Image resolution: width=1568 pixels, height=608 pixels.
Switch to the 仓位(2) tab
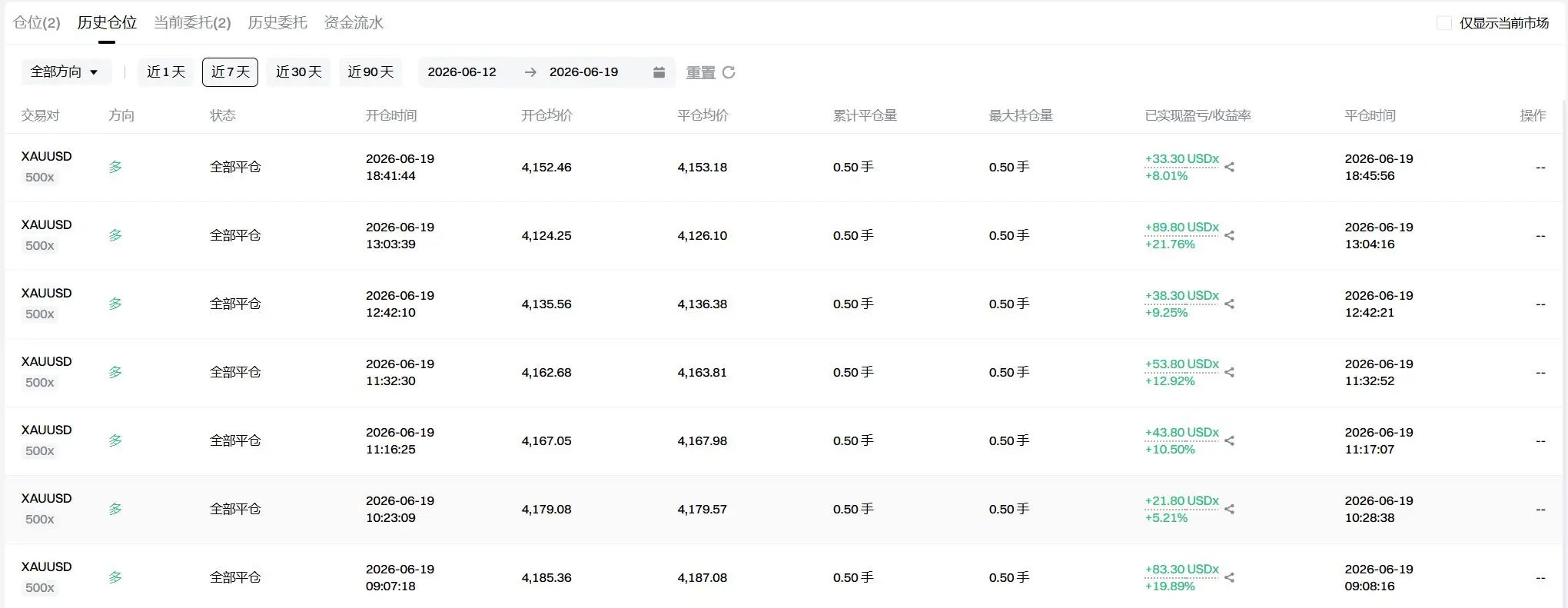tap(37, 22)
